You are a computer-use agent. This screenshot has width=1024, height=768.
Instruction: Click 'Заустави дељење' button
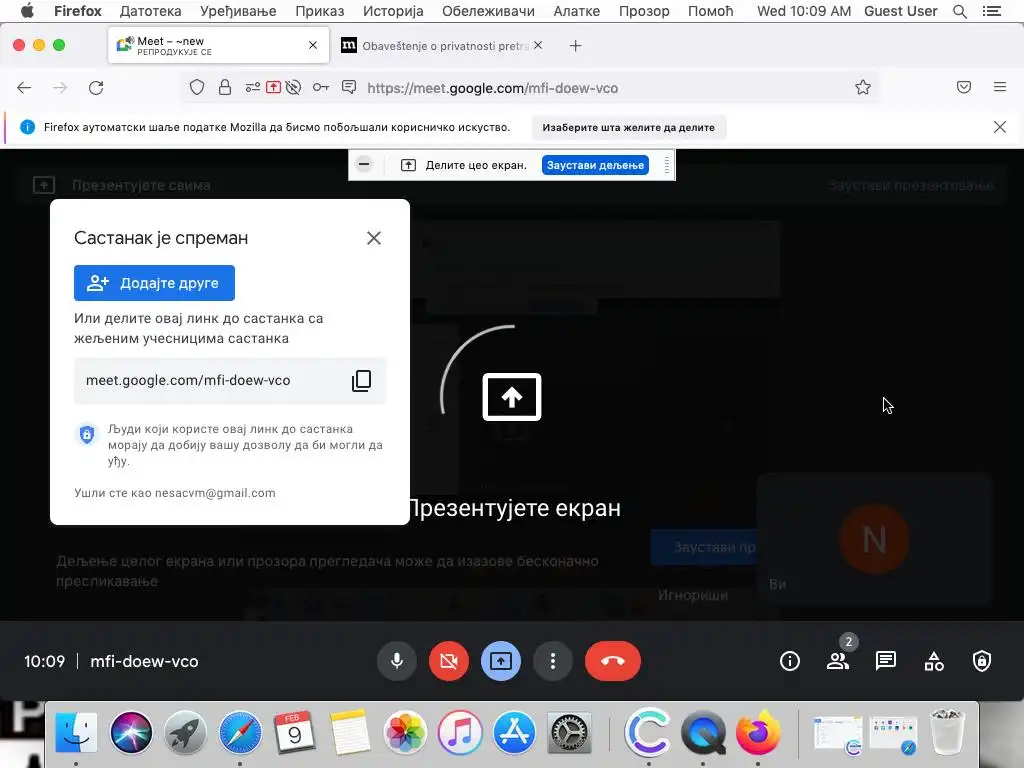tap(595, 165)
